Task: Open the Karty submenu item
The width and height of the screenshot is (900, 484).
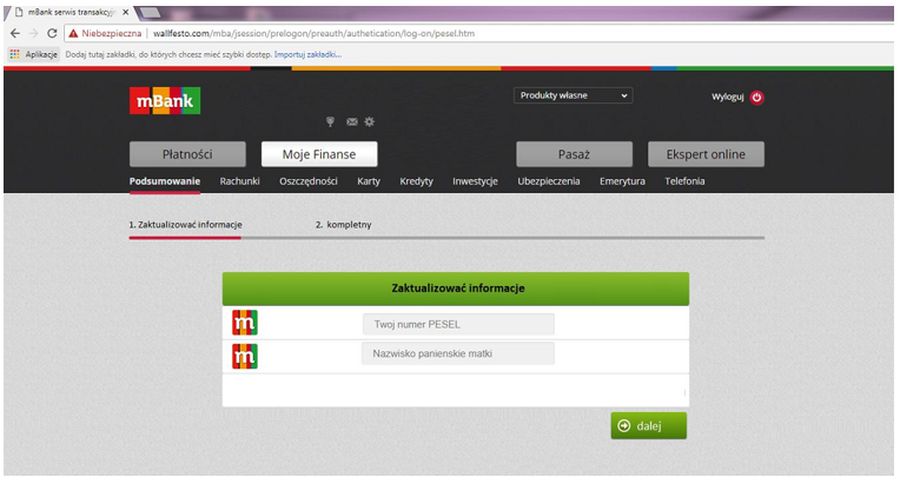Action: tap(368, 181)
